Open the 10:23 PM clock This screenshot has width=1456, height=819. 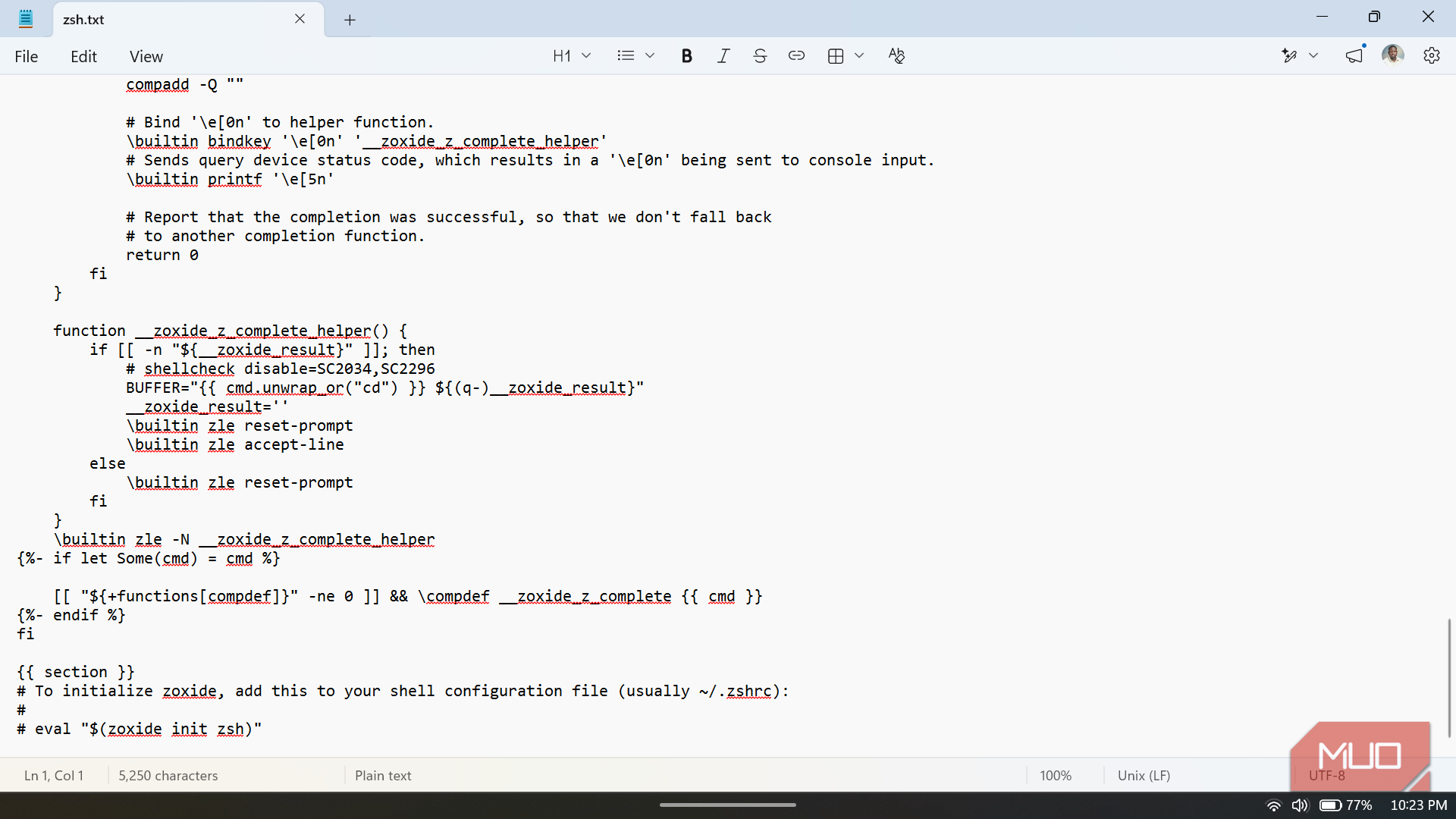pyautogui.click(x=1418, y=805)
